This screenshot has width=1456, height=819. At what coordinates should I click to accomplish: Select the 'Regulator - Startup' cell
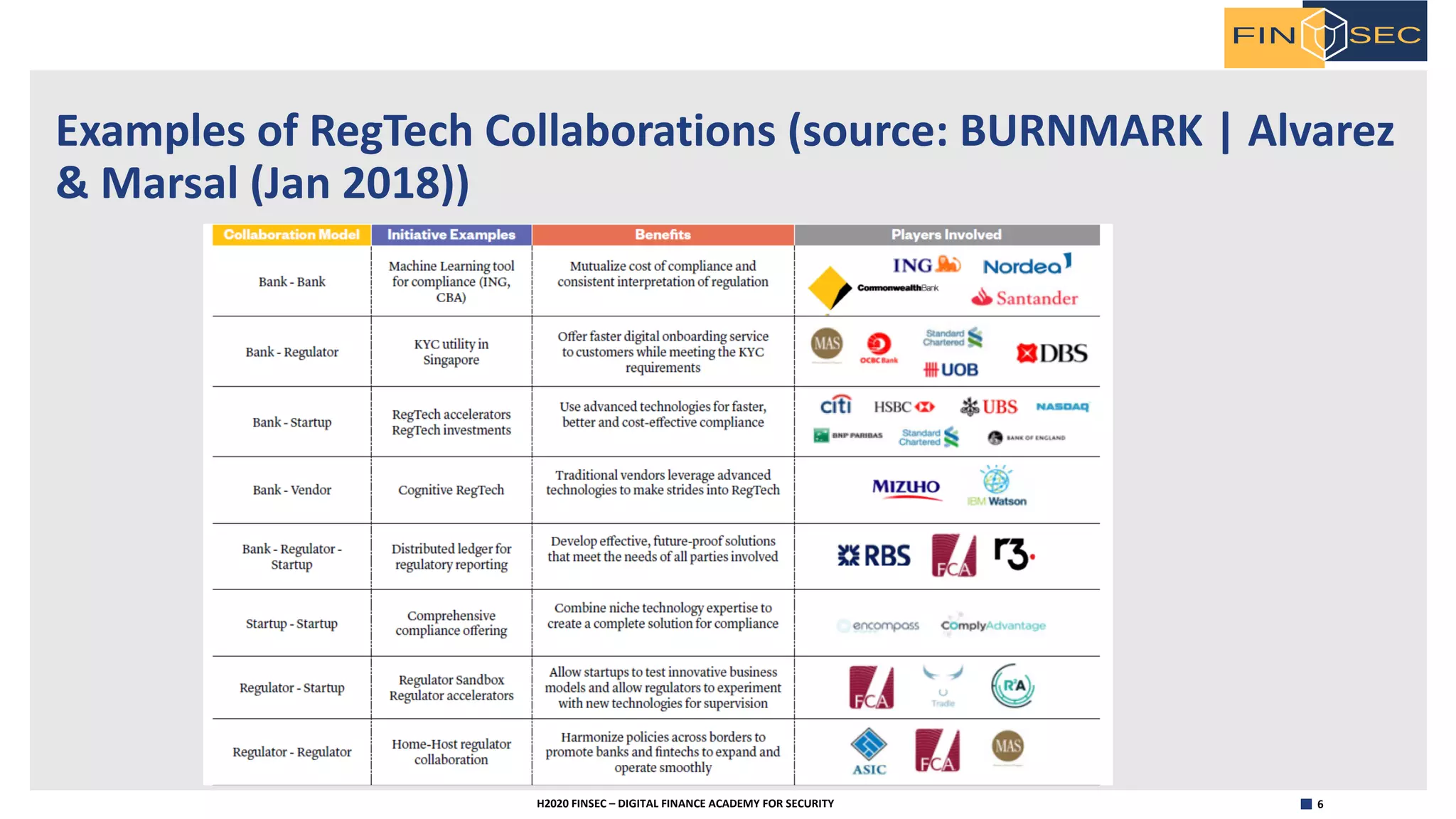(x=291, y=687)
